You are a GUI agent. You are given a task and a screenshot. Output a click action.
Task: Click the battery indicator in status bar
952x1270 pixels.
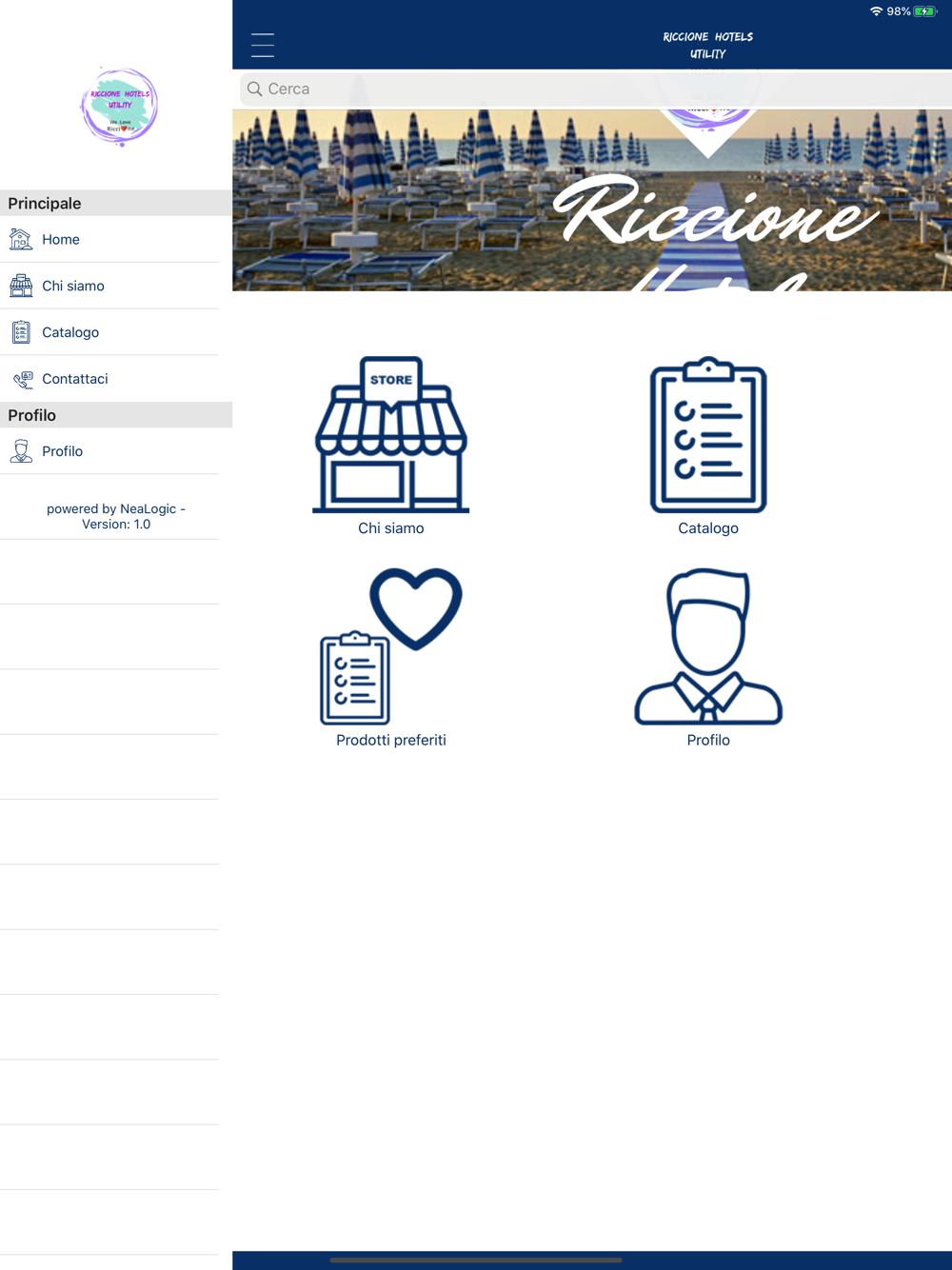click(925, 11)
